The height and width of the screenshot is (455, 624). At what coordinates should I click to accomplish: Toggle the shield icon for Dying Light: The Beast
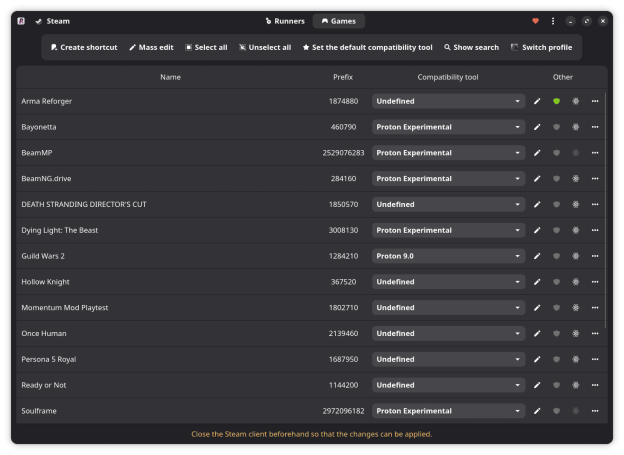(556, 230)
